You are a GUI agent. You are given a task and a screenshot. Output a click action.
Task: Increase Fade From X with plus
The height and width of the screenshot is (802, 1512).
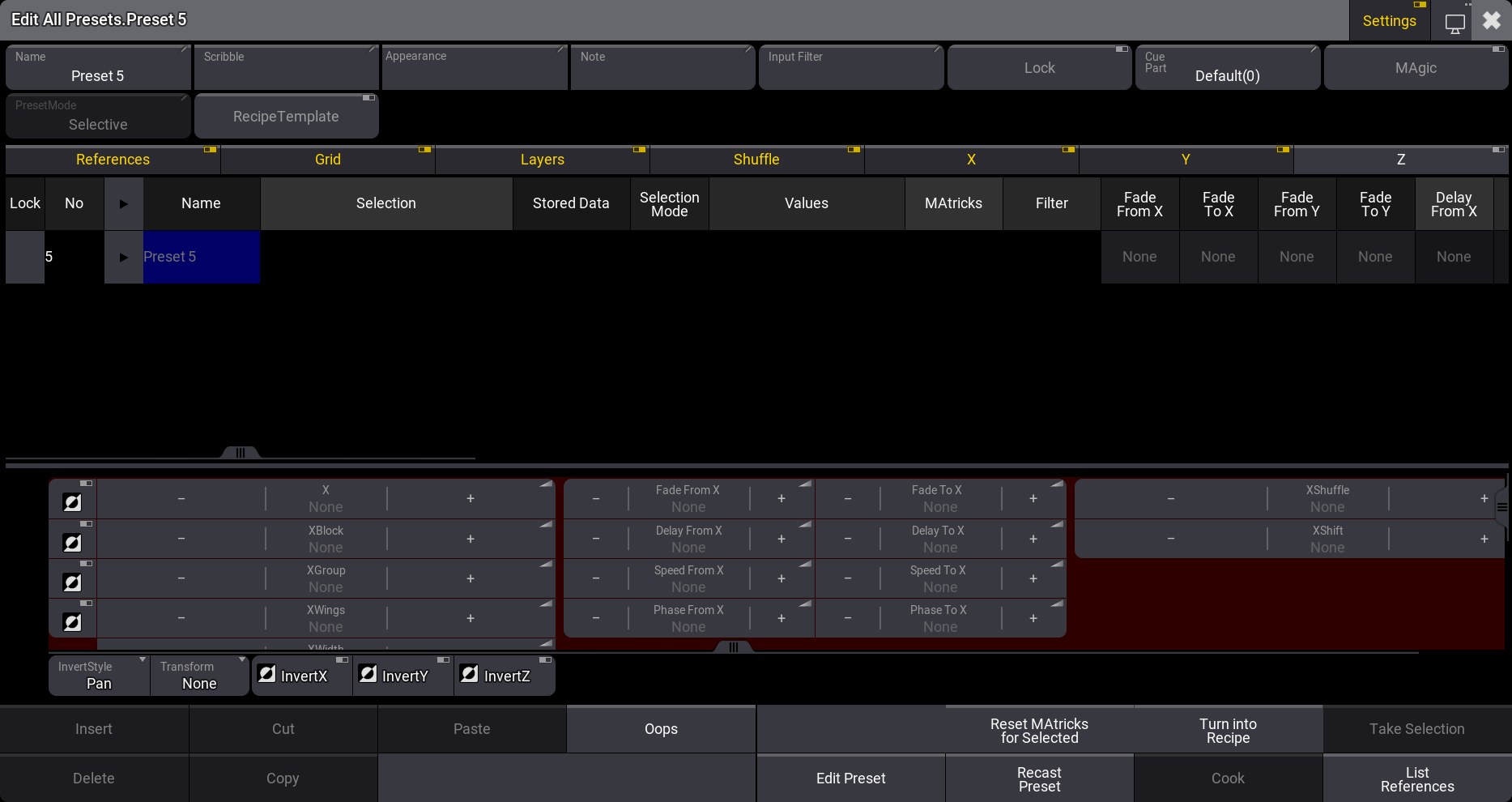782,499
